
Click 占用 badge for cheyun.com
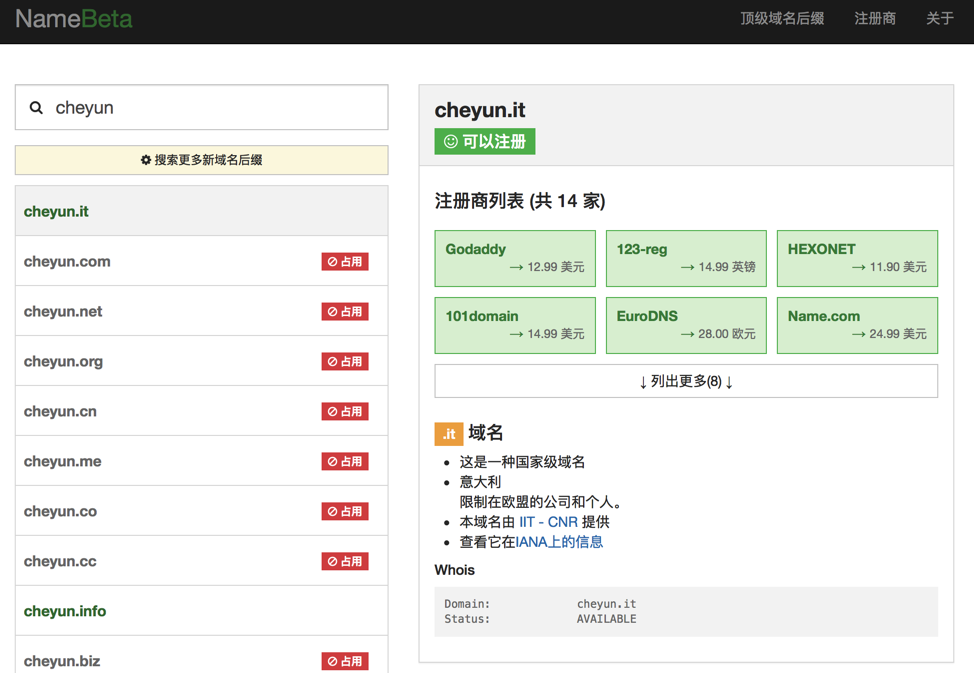(x=345, y=262)
